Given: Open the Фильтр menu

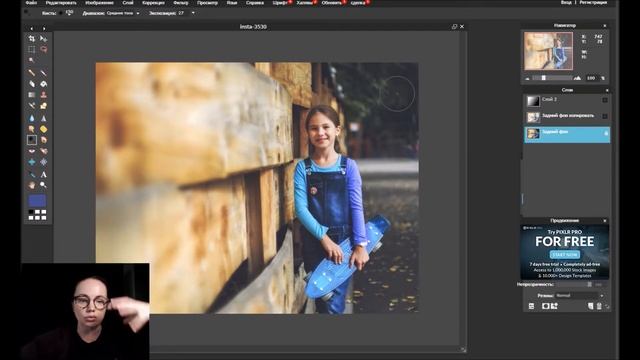Looking at the screenshot, I should [x=181, y=2].
